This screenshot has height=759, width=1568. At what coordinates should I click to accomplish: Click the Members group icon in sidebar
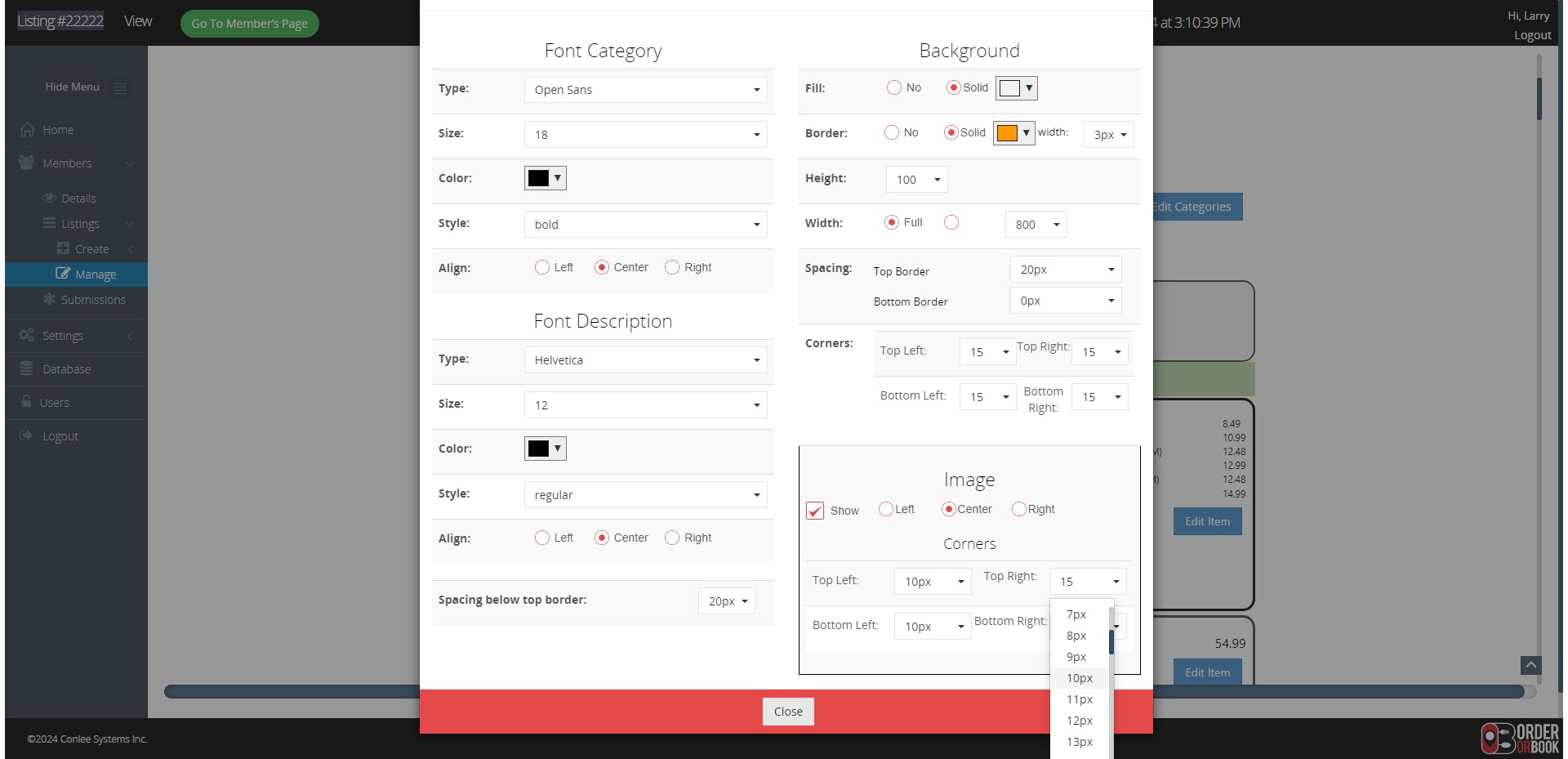pos(26,163)
